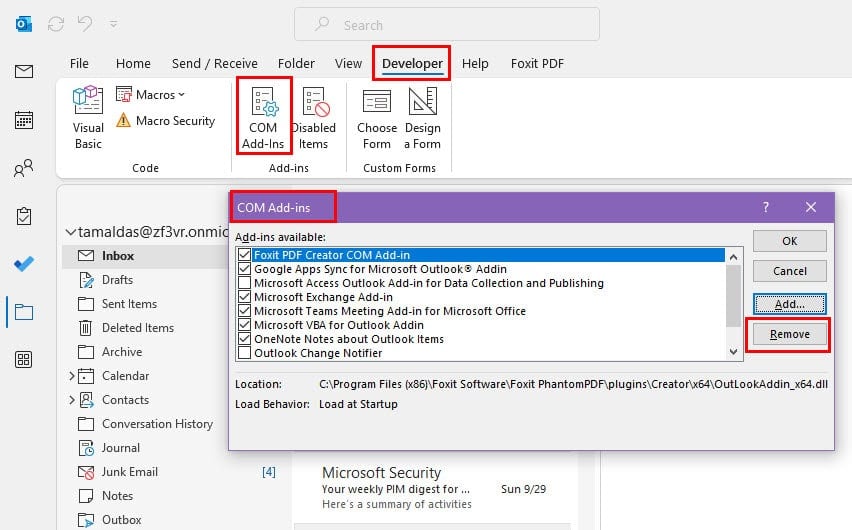Uncheck Microsoft VBA for Outlook Addin

coord(245,325)
